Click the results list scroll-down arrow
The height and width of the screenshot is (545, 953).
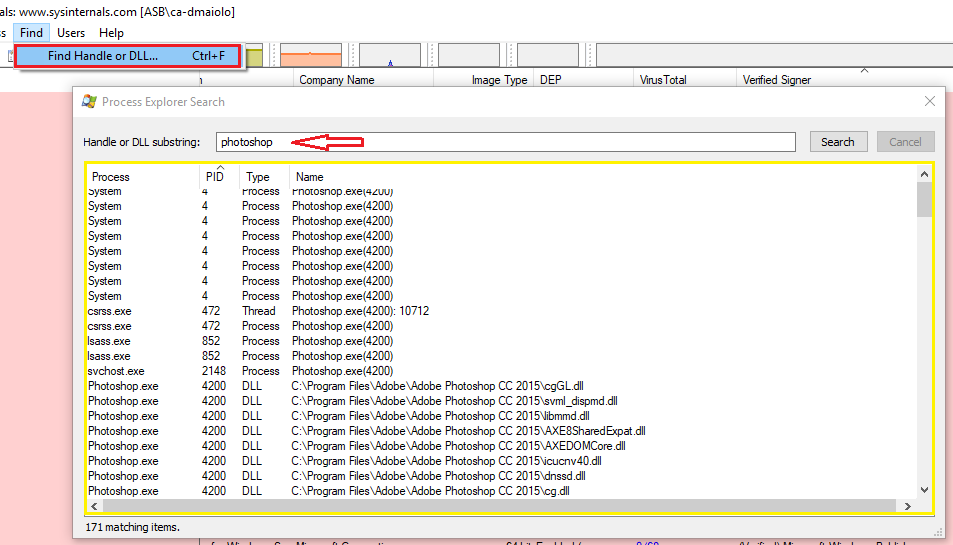click(x=924, y=490)
